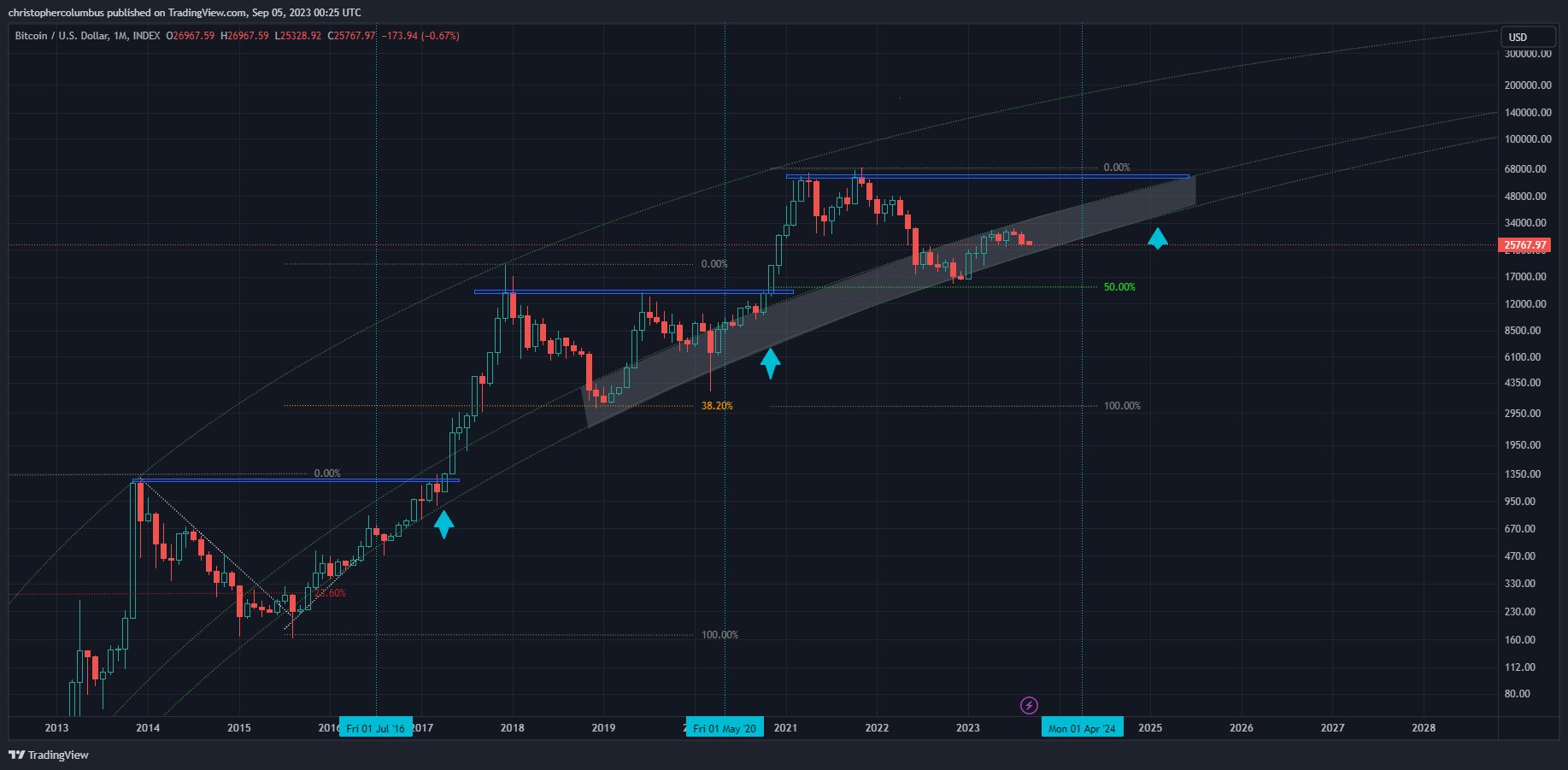The image size is (1568, 770).
Task: Click the 2019 label on the time axis
Action: pos(603,728)
